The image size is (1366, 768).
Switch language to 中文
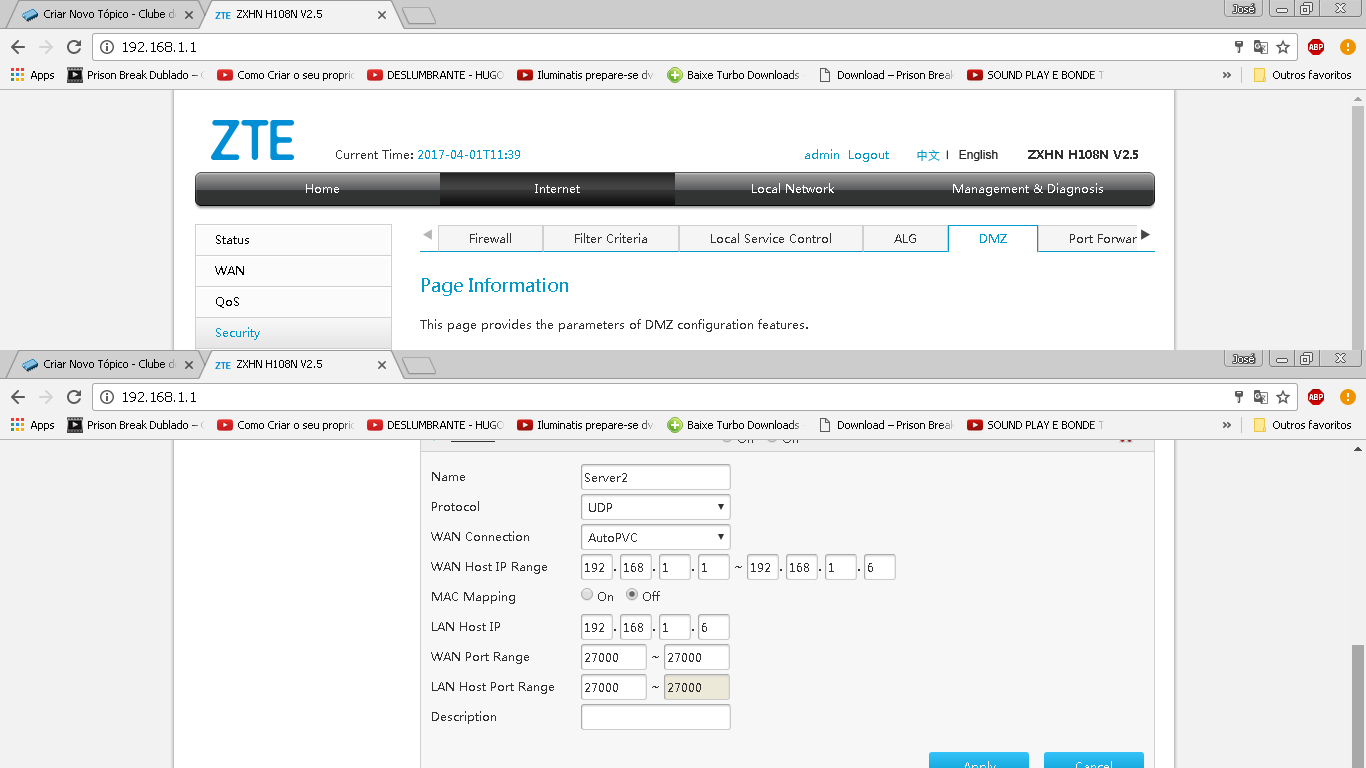click(x=928, y=155)
